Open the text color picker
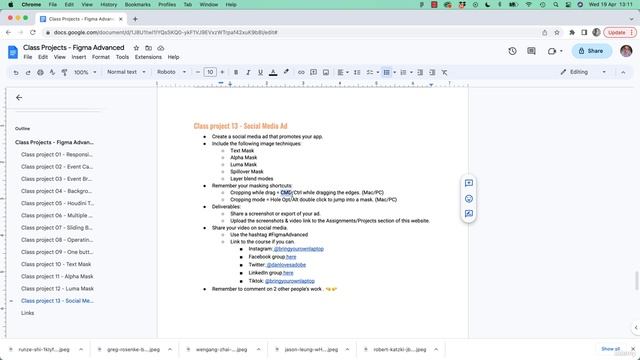640x360 pixels. (x=273, y=72)
